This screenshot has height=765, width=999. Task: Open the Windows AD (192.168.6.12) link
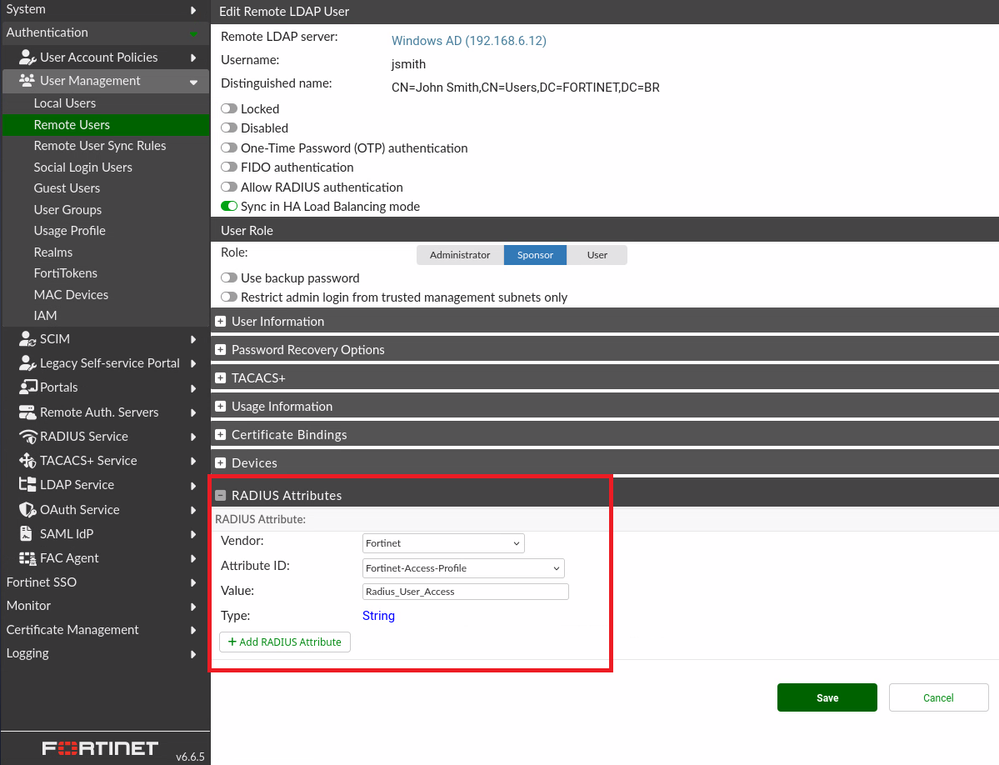(468, 41)
